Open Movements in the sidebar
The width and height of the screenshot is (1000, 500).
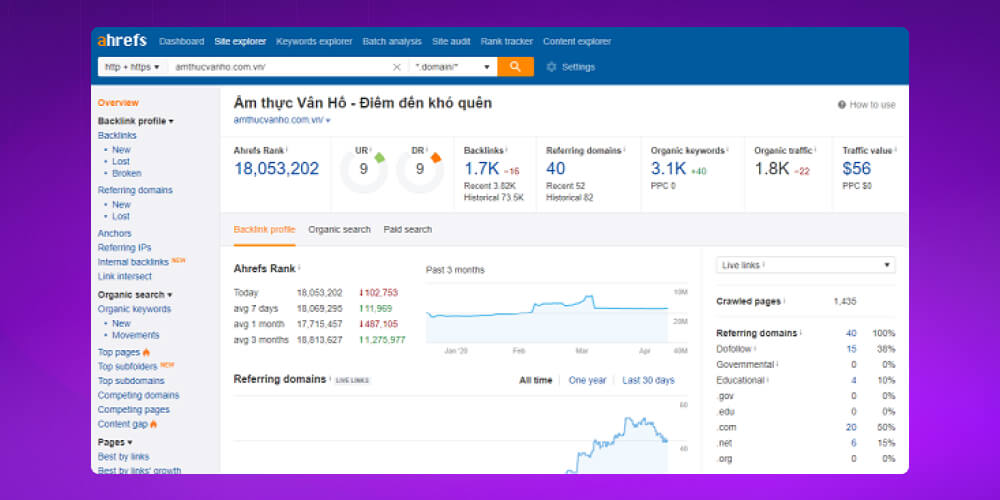pyautogui.click(x=136, y=335)
